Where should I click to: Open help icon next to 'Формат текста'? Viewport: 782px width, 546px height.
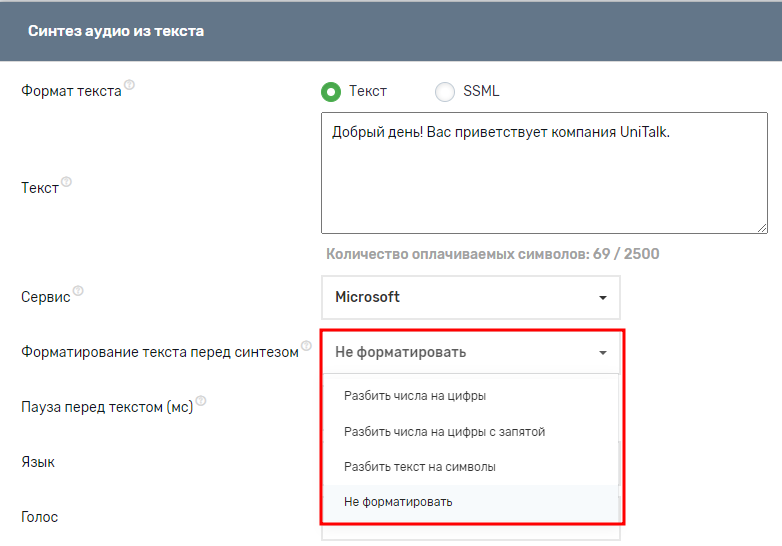coord(129,85)
